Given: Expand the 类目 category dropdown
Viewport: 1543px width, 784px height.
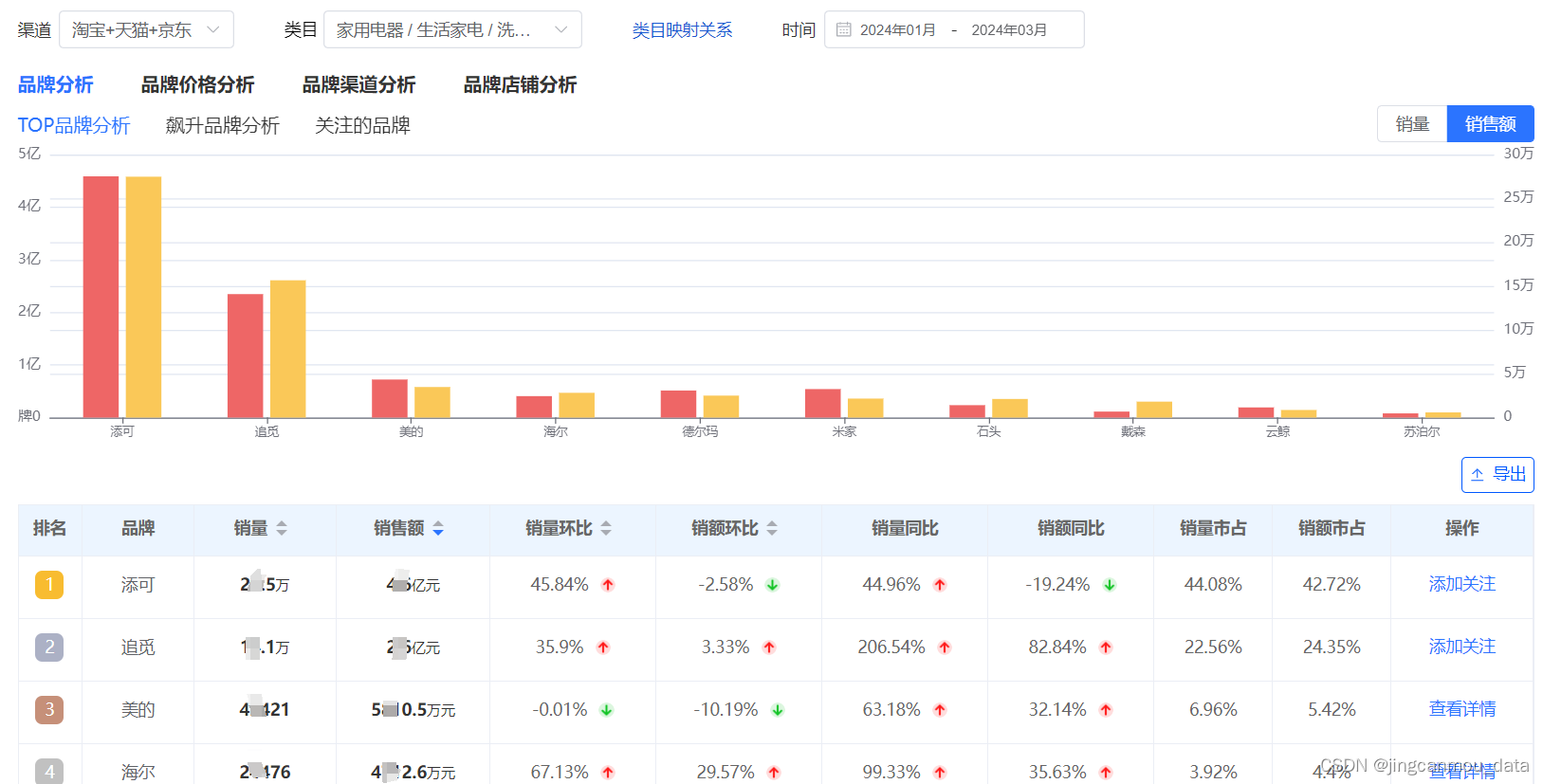Looking at the screenshot, I should (x=452, y=29).
